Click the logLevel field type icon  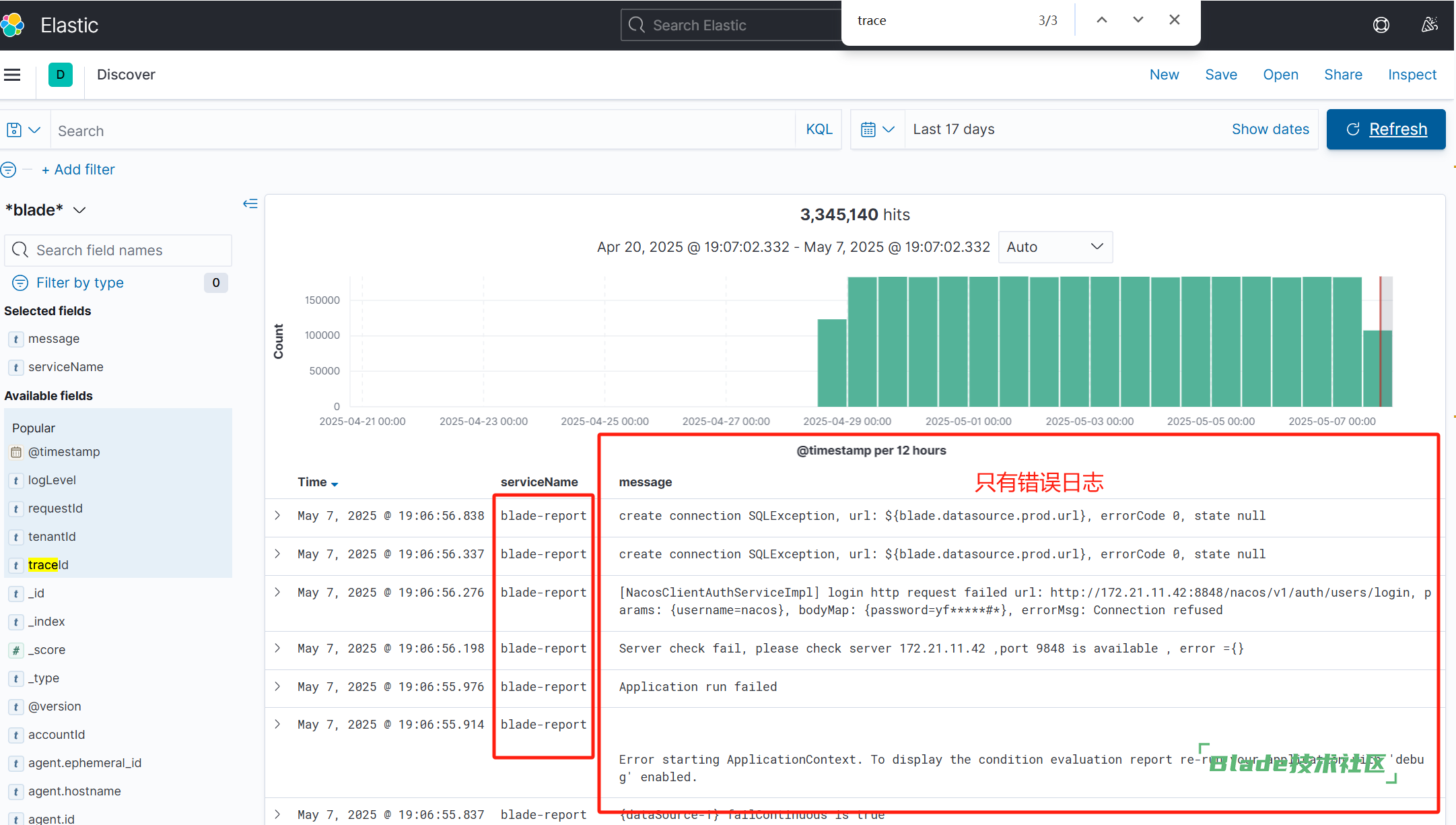pos(16,480)
